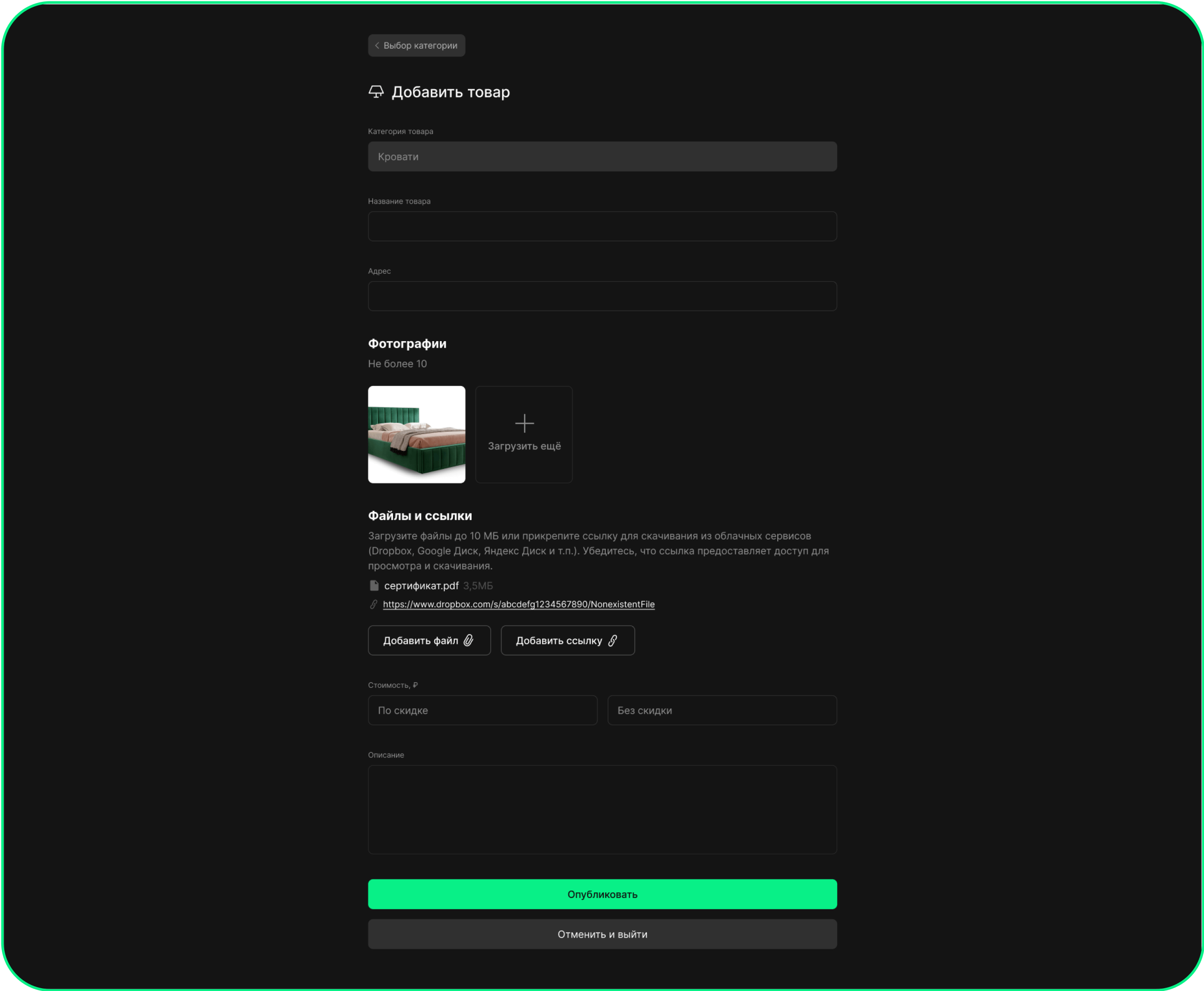Viewport: 1204px width, 991px height.
Task: Click the back chevron in Выбор категории
Action: [377, 46]
